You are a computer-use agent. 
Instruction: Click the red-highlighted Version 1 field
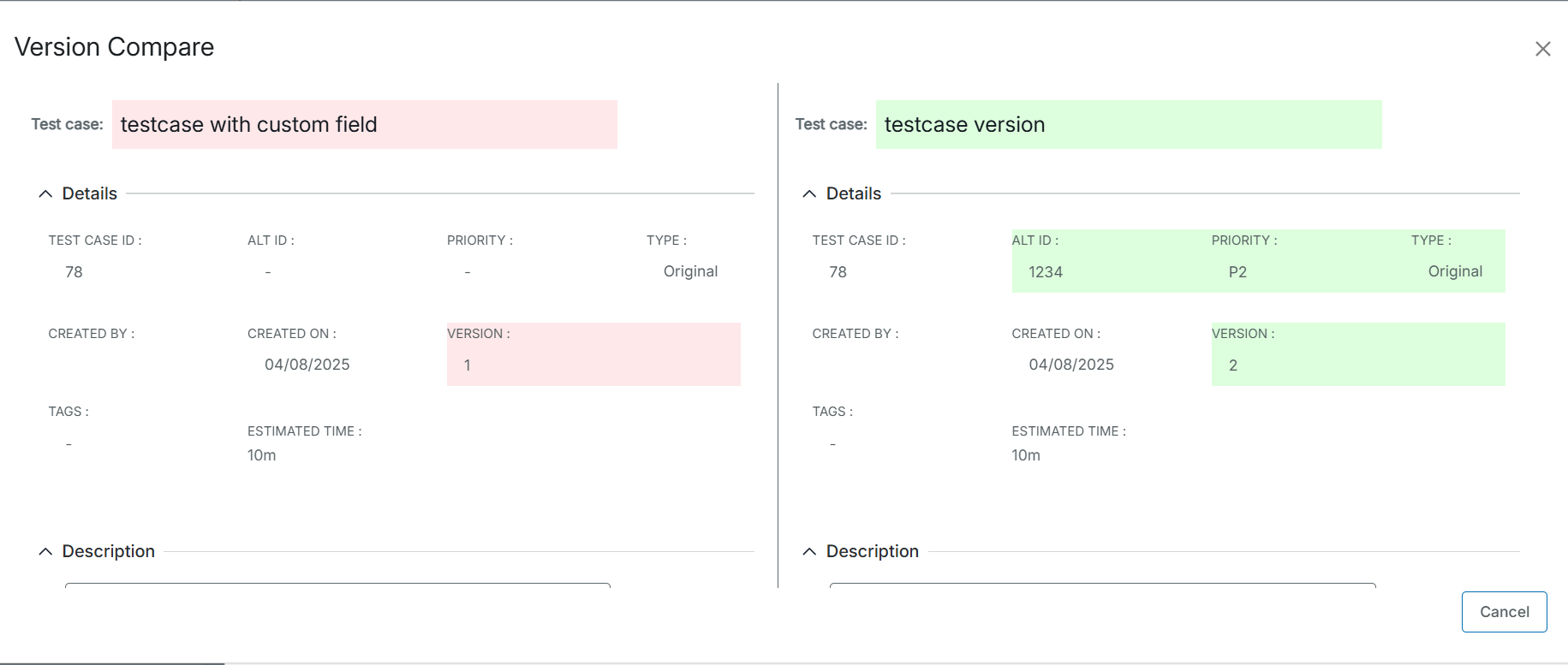click(x=593, y=354)
